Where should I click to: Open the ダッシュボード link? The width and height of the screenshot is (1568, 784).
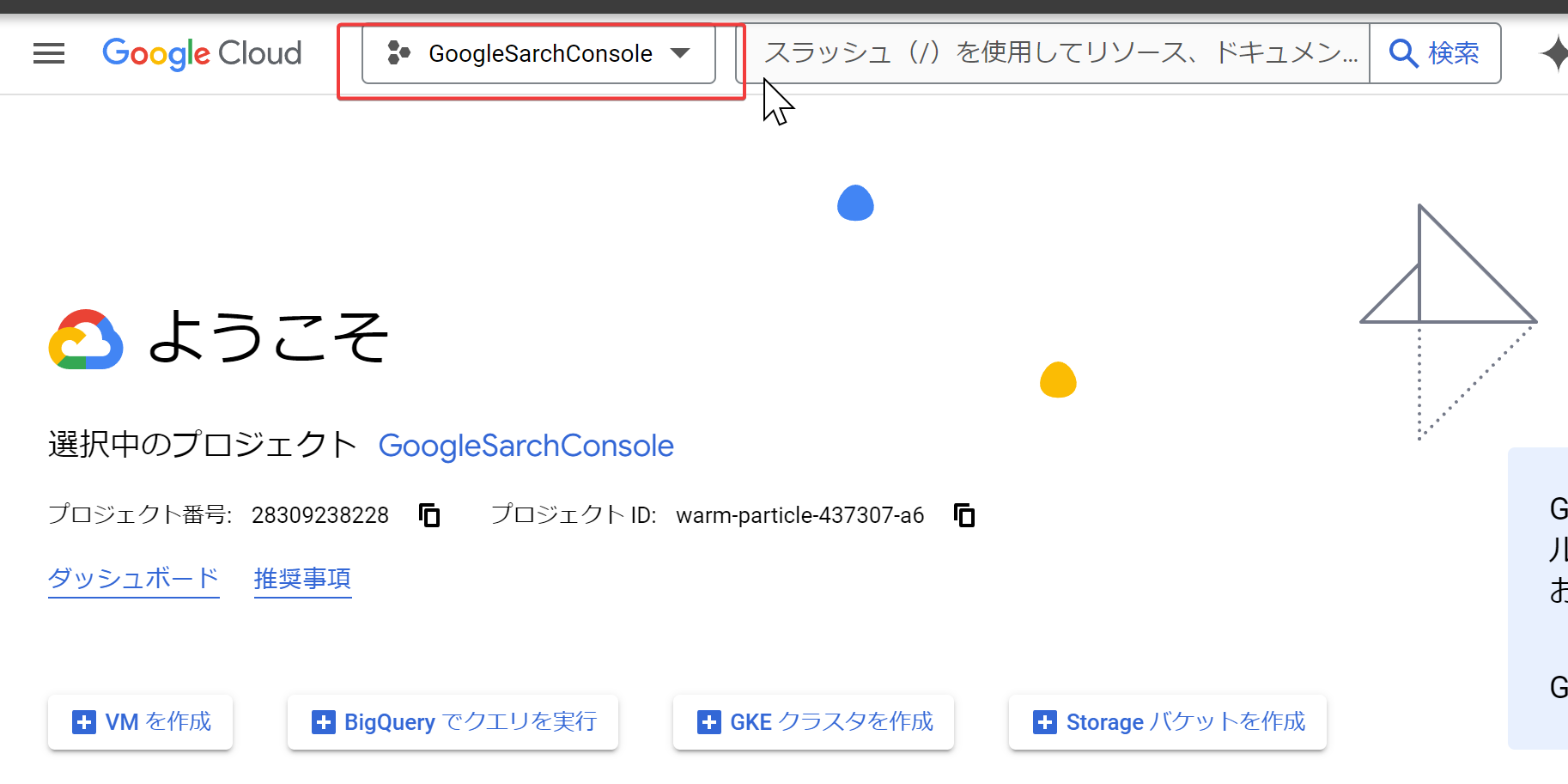(x=134, y=579)
